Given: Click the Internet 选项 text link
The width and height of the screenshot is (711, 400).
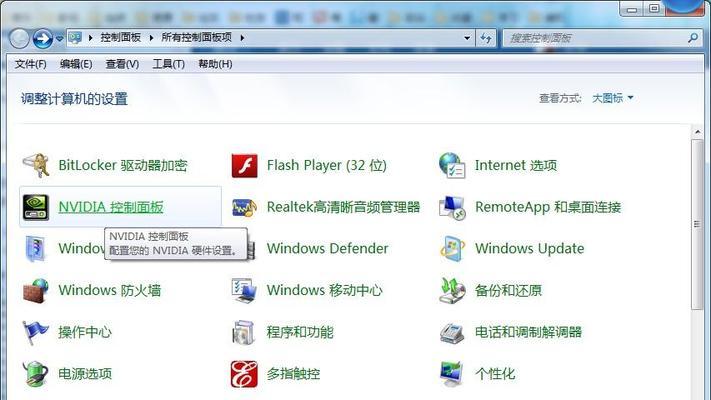Looking at the screenshot, I should pos(516,166).
